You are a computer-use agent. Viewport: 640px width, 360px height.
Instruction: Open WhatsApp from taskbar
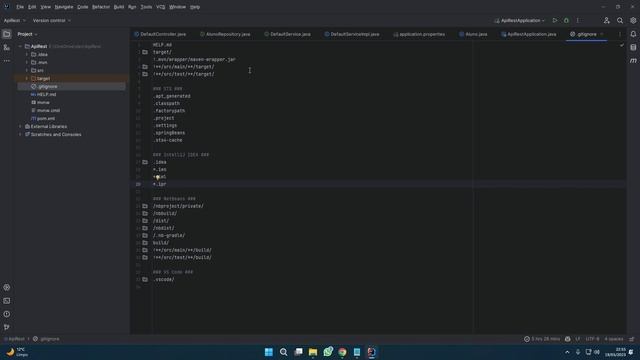click(x=328, y=352)
